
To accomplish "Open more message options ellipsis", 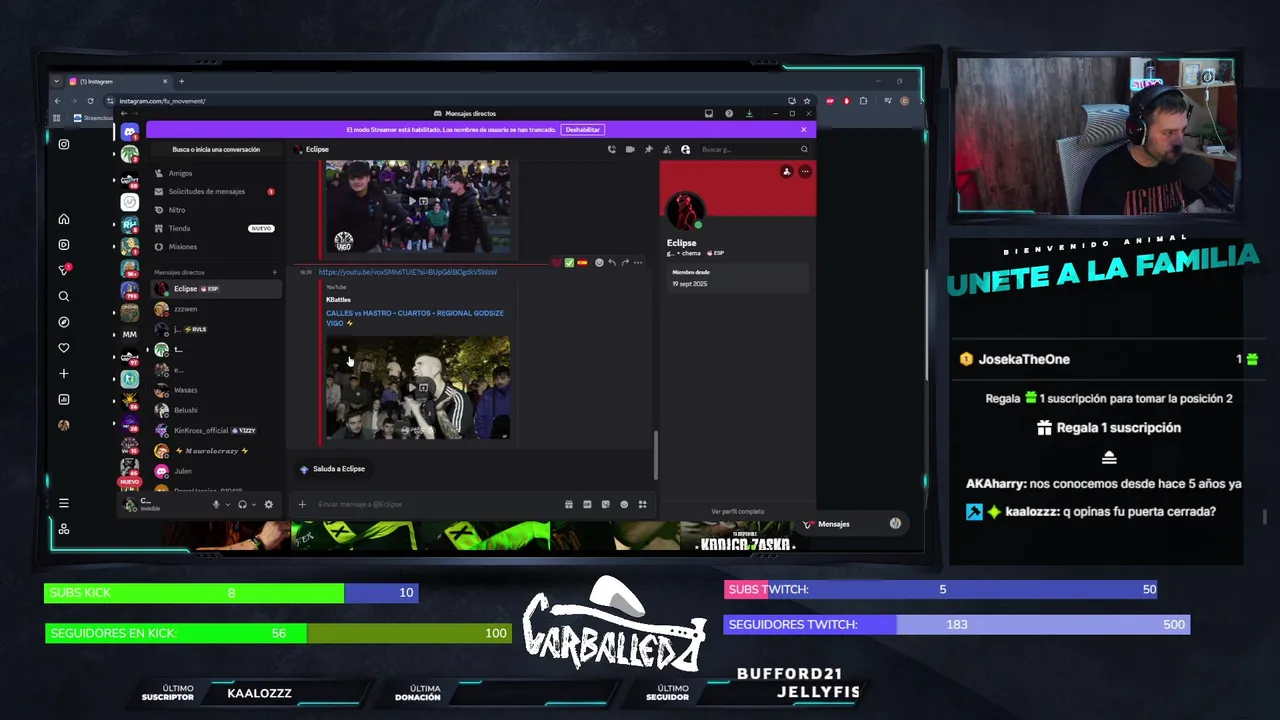I will (638, 262).
